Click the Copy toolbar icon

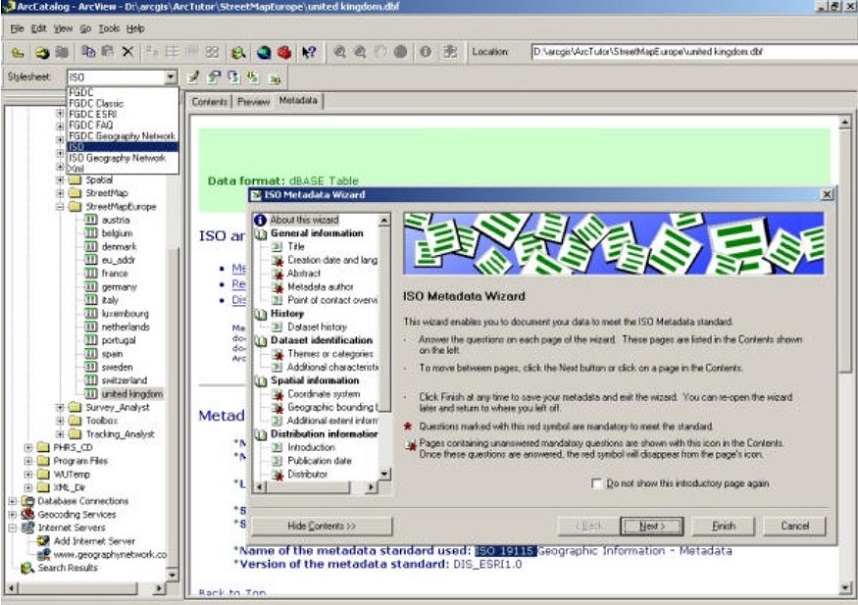click(x=88, y=52)
